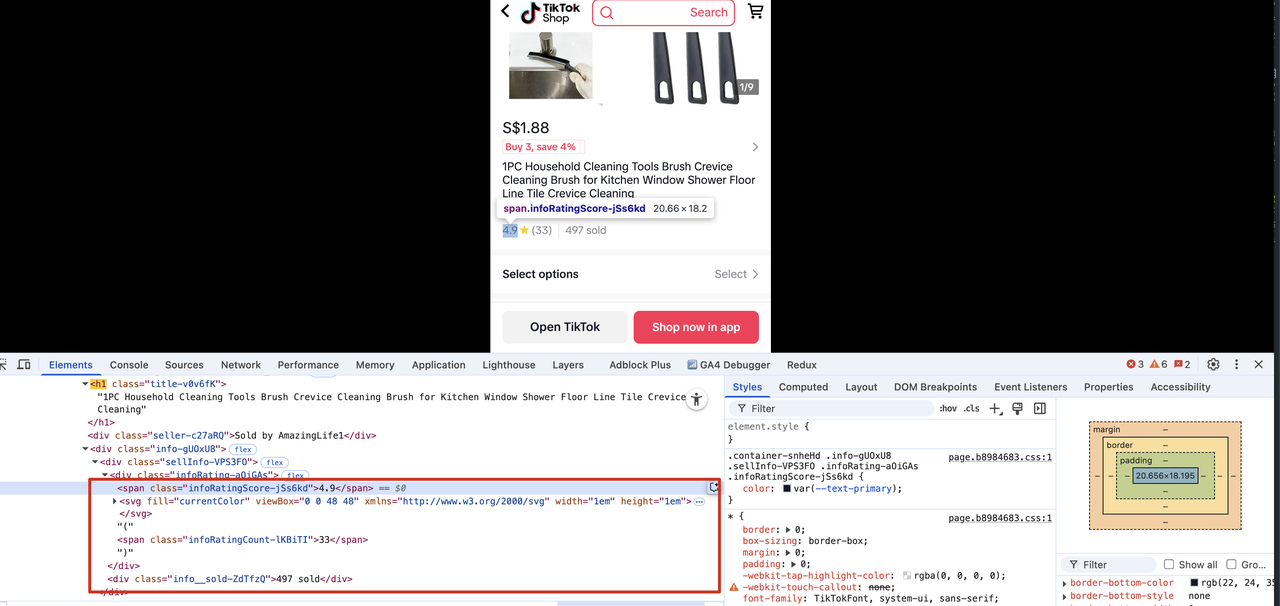Open the errors counter showing 3

(x=1135, y=365)
